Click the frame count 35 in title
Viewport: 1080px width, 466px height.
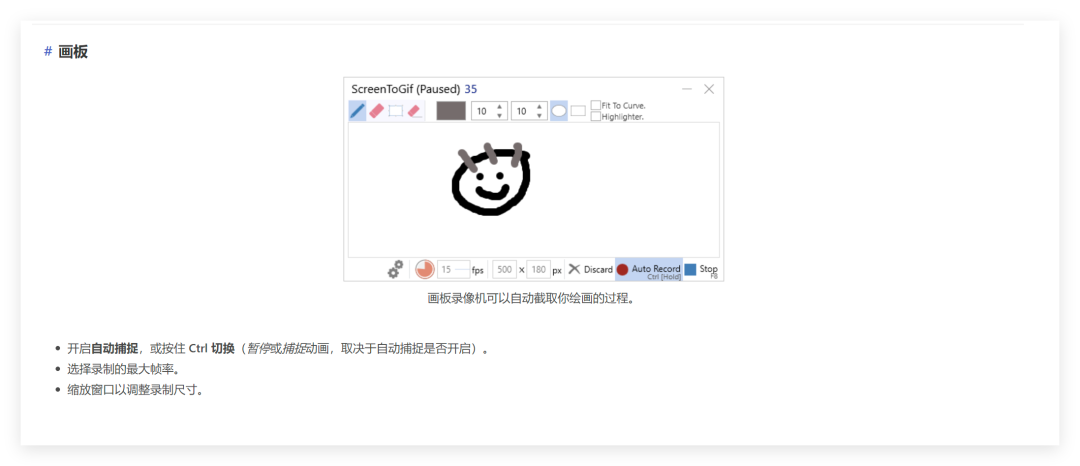[x=471, y=89]
